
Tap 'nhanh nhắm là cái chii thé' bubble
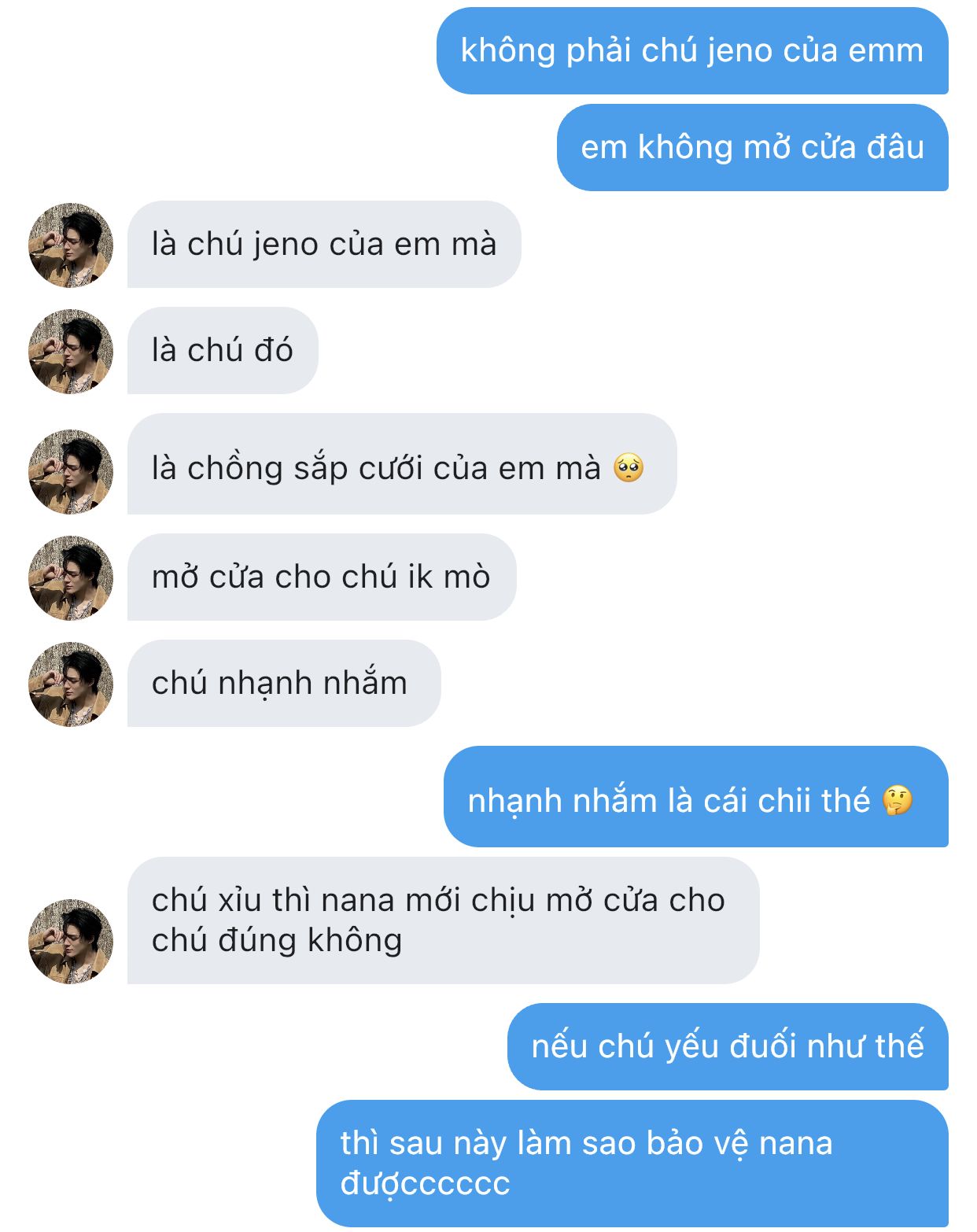pyautogui.click(x=696, y=797)
